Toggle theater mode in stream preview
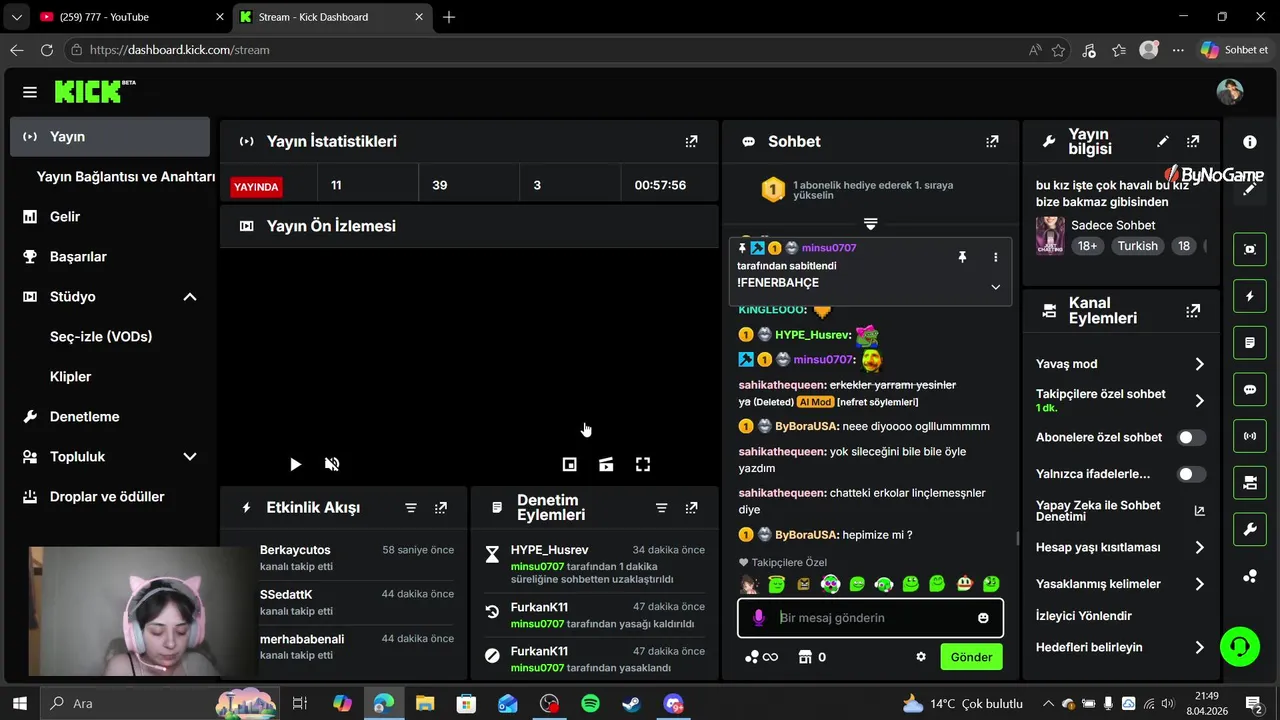 click(x=606, y=464)
